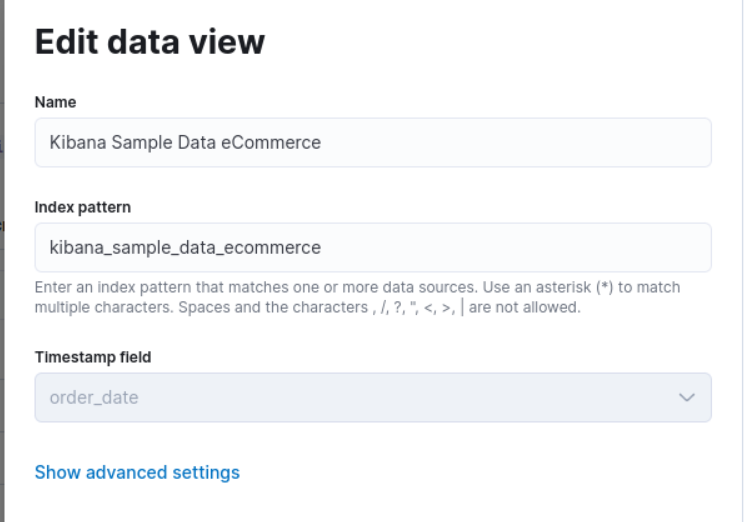Click the "Timestamp field" label
746x522 pixels.
[x=93, y=357]
